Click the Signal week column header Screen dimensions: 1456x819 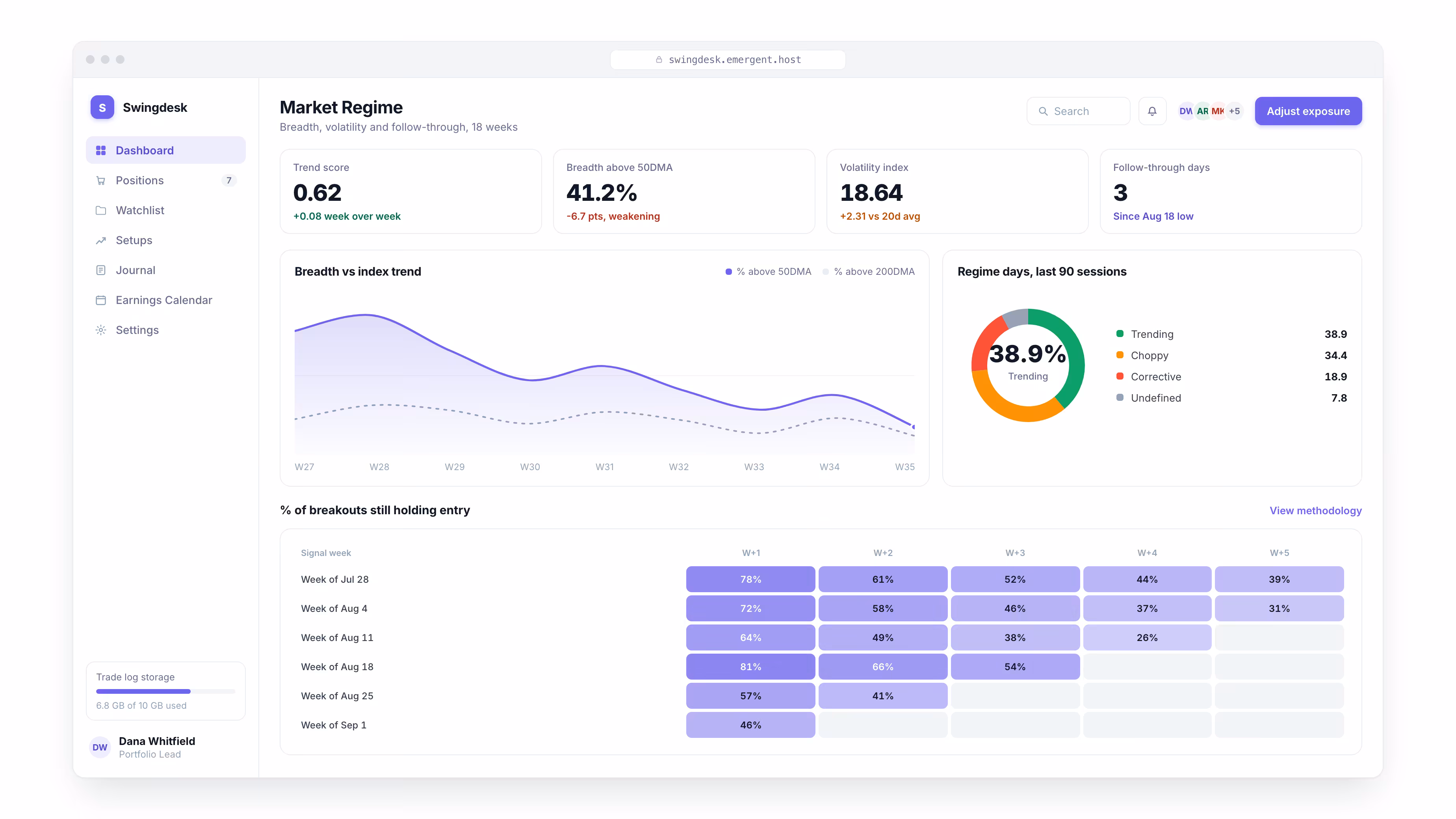pyautogui.click(x=325, y=553)
